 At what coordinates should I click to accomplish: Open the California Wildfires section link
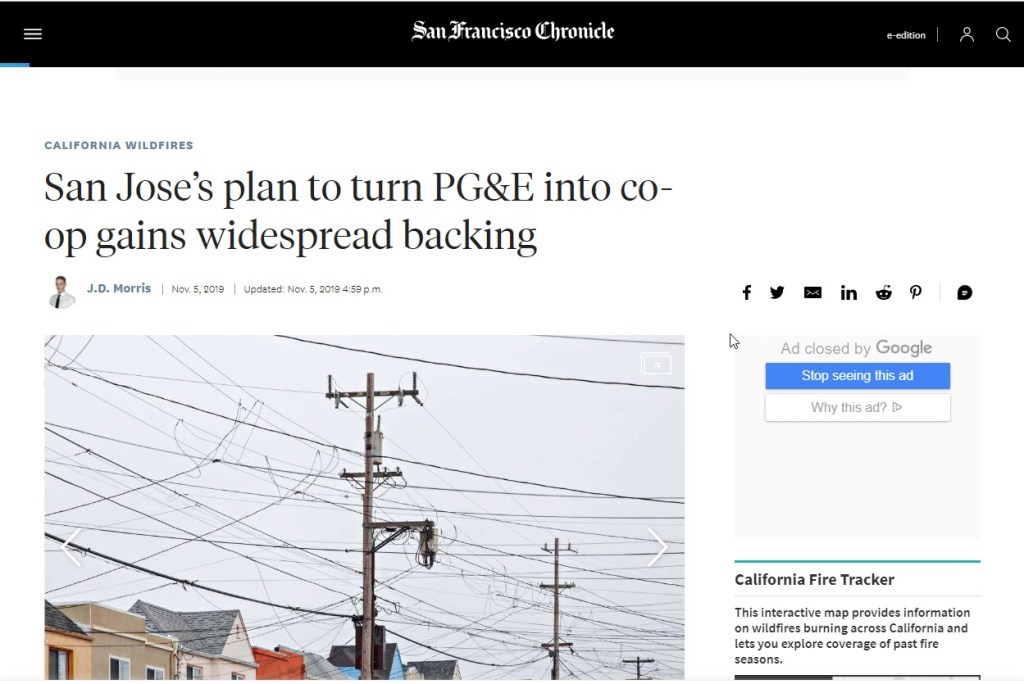pyautogui.click(x=119, y=145)
